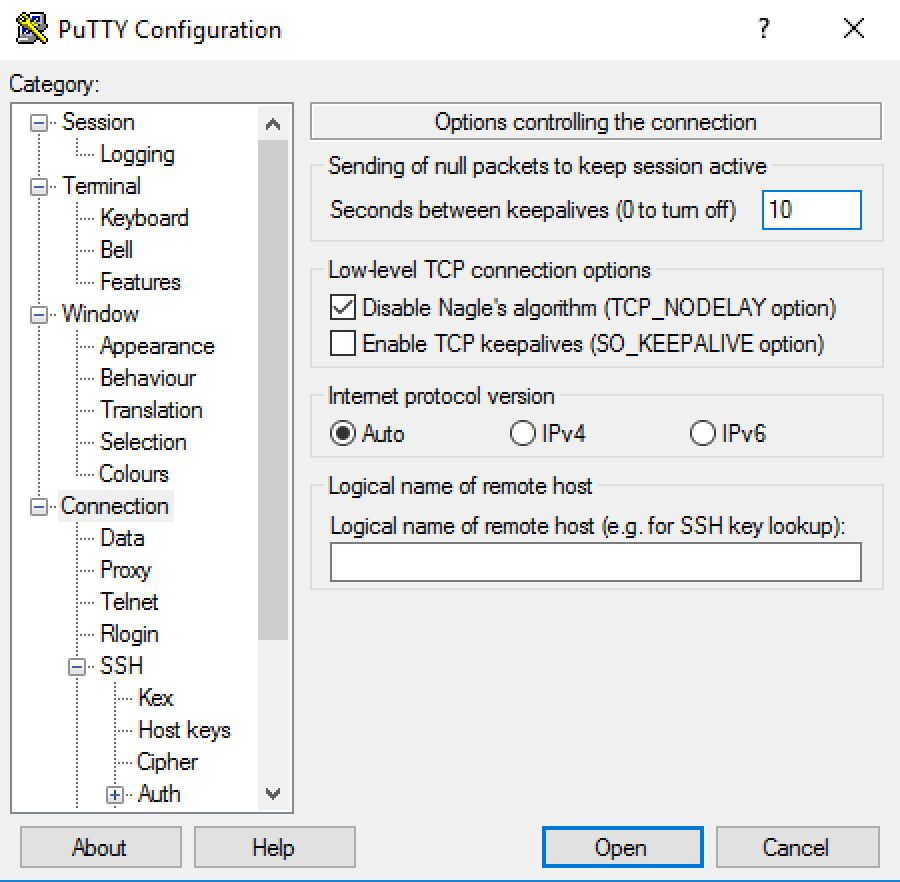Select the Colours category
The width and height of the screenshot is (900, 882).
click(x=134, y=474)
